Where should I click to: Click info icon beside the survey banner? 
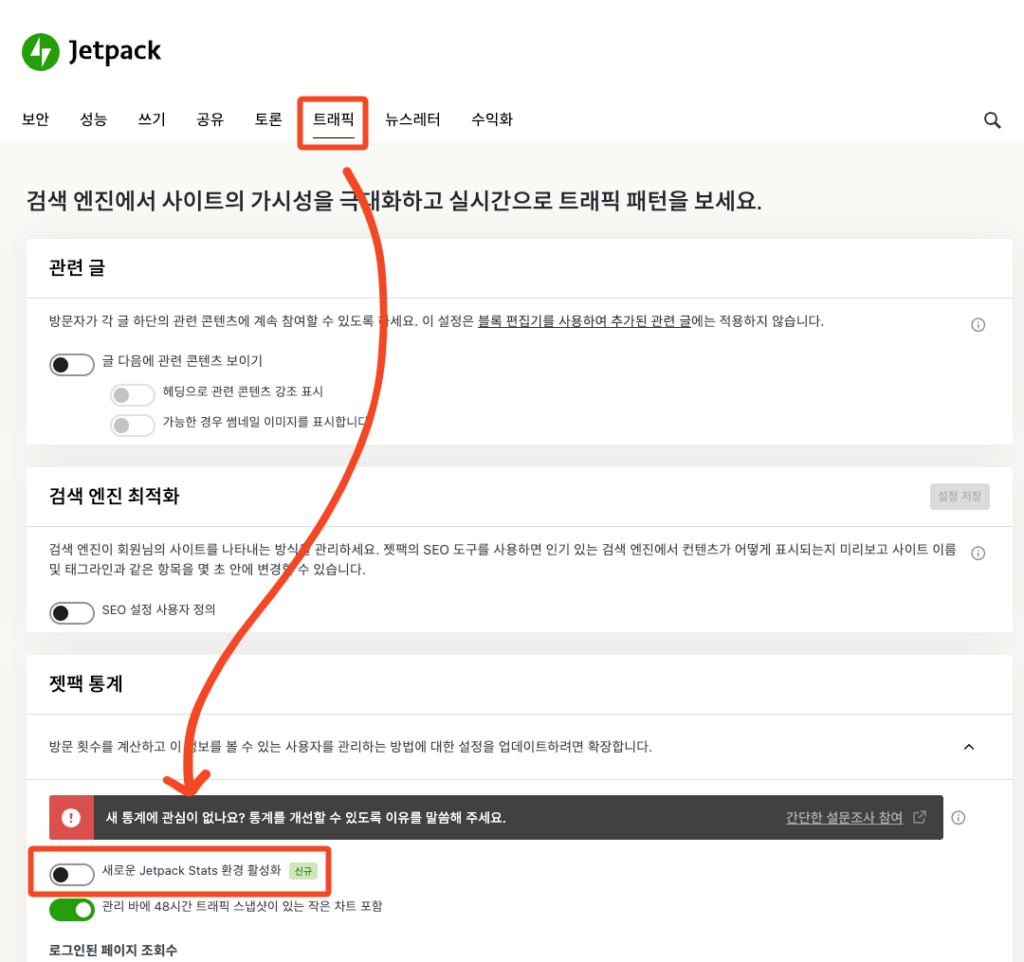tap(958, 818)
